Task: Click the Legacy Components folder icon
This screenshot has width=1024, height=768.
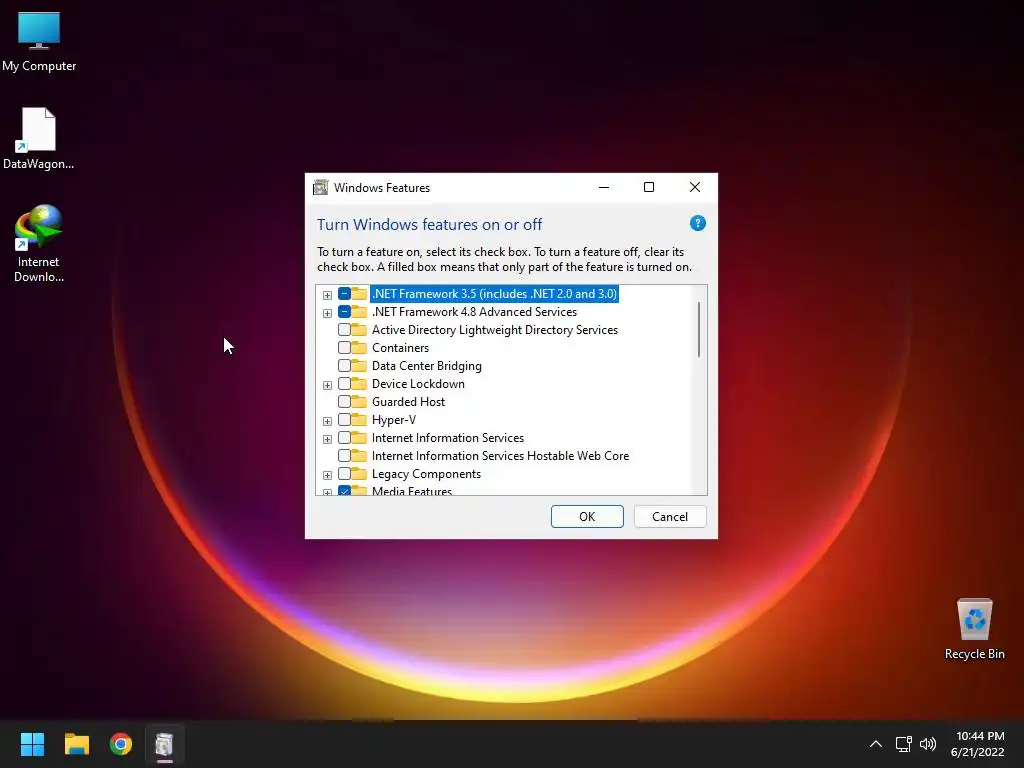Action: (359, 473)
